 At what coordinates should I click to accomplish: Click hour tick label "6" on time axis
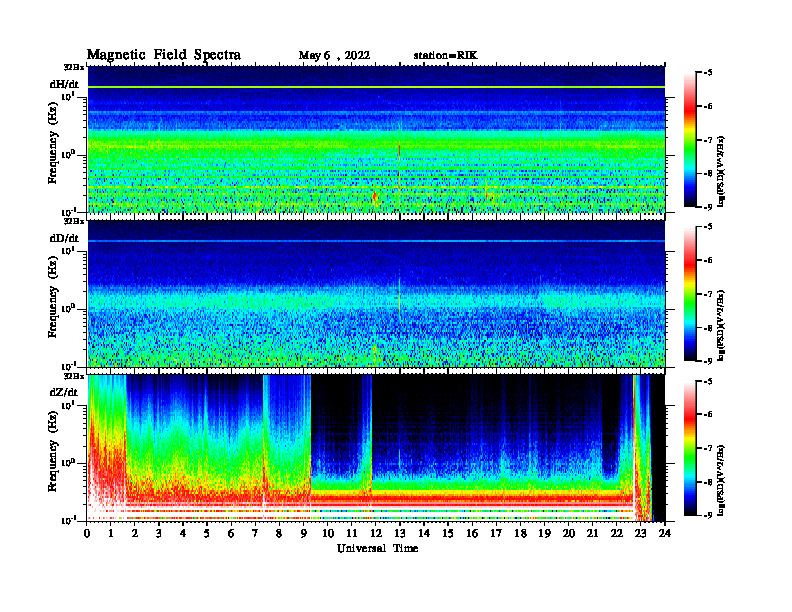point(231,533)
